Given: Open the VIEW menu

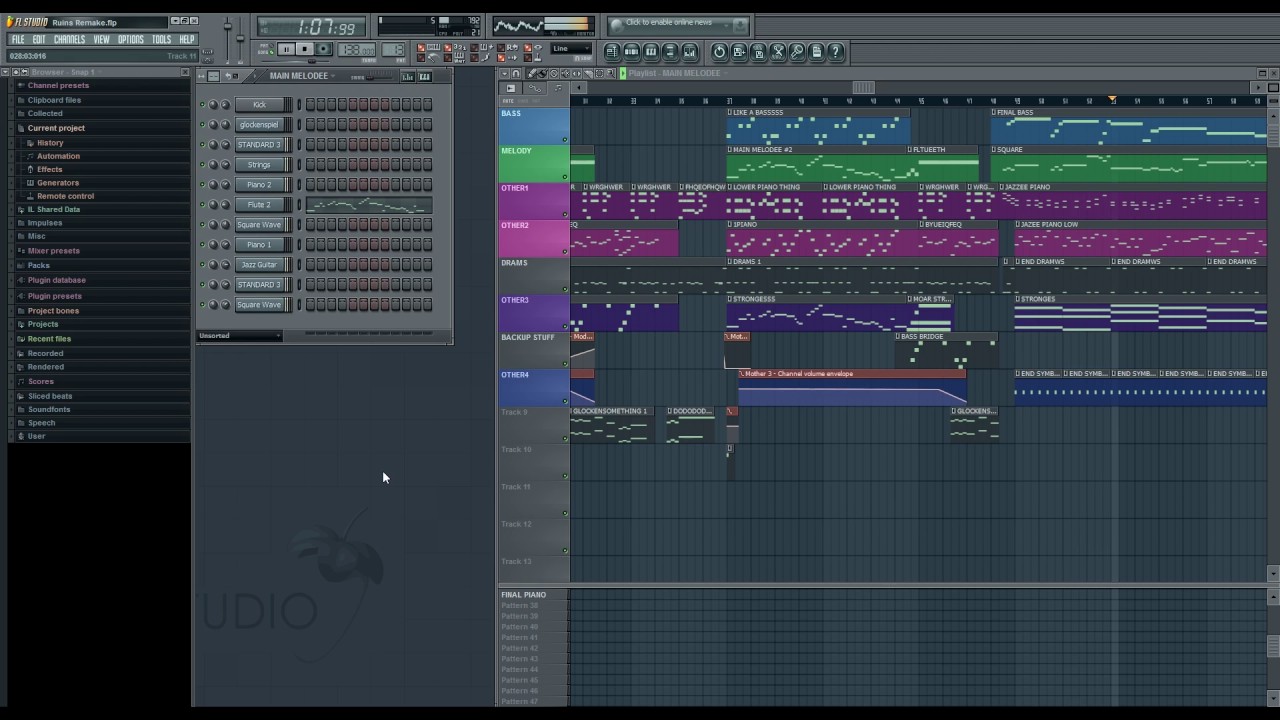Looking at the screenshot, I should tap(102, 40).
